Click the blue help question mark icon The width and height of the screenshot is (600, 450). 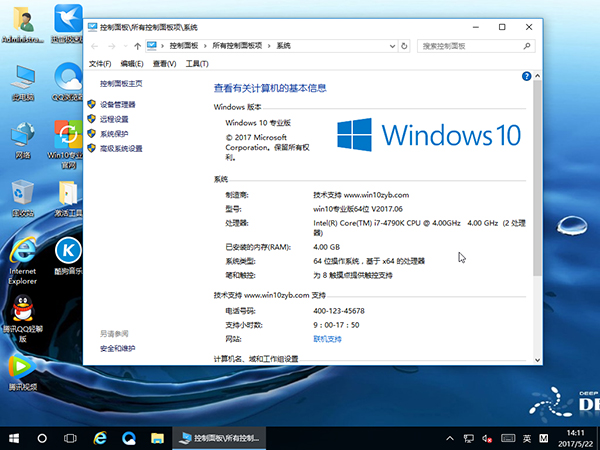526,76
